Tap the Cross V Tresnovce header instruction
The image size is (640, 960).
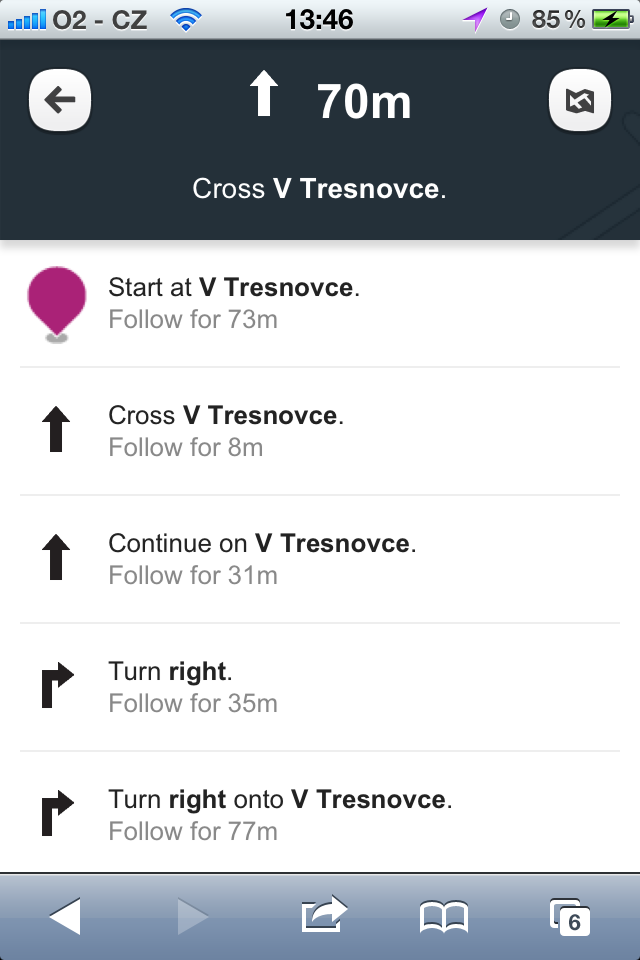pos(319,188)
